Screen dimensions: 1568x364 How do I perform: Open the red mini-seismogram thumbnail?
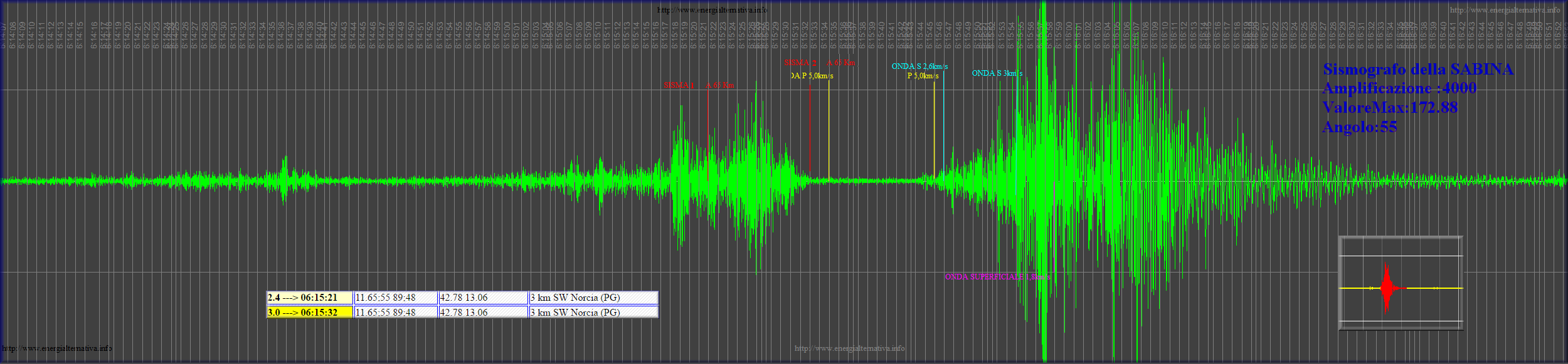click(1401, 283)
